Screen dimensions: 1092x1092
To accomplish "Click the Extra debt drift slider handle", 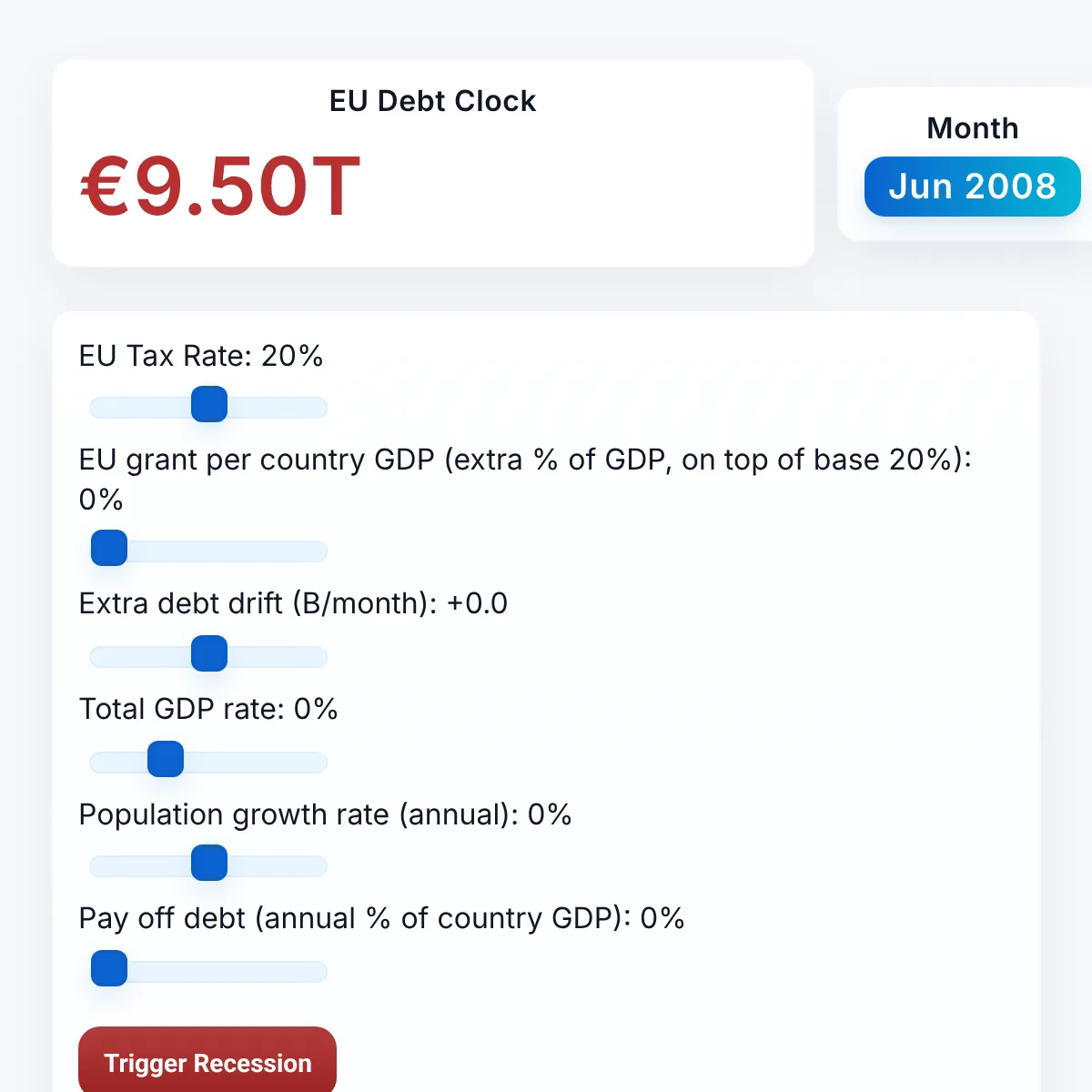I will (x=209, y=654).
